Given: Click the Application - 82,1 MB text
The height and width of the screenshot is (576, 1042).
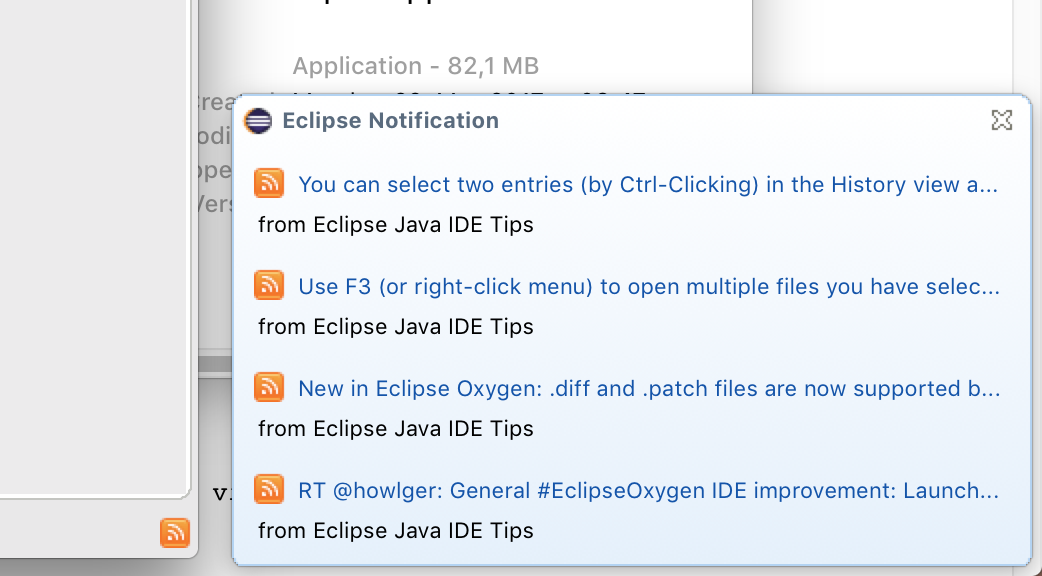Looking at the screenshot, I should click(415, 67).
